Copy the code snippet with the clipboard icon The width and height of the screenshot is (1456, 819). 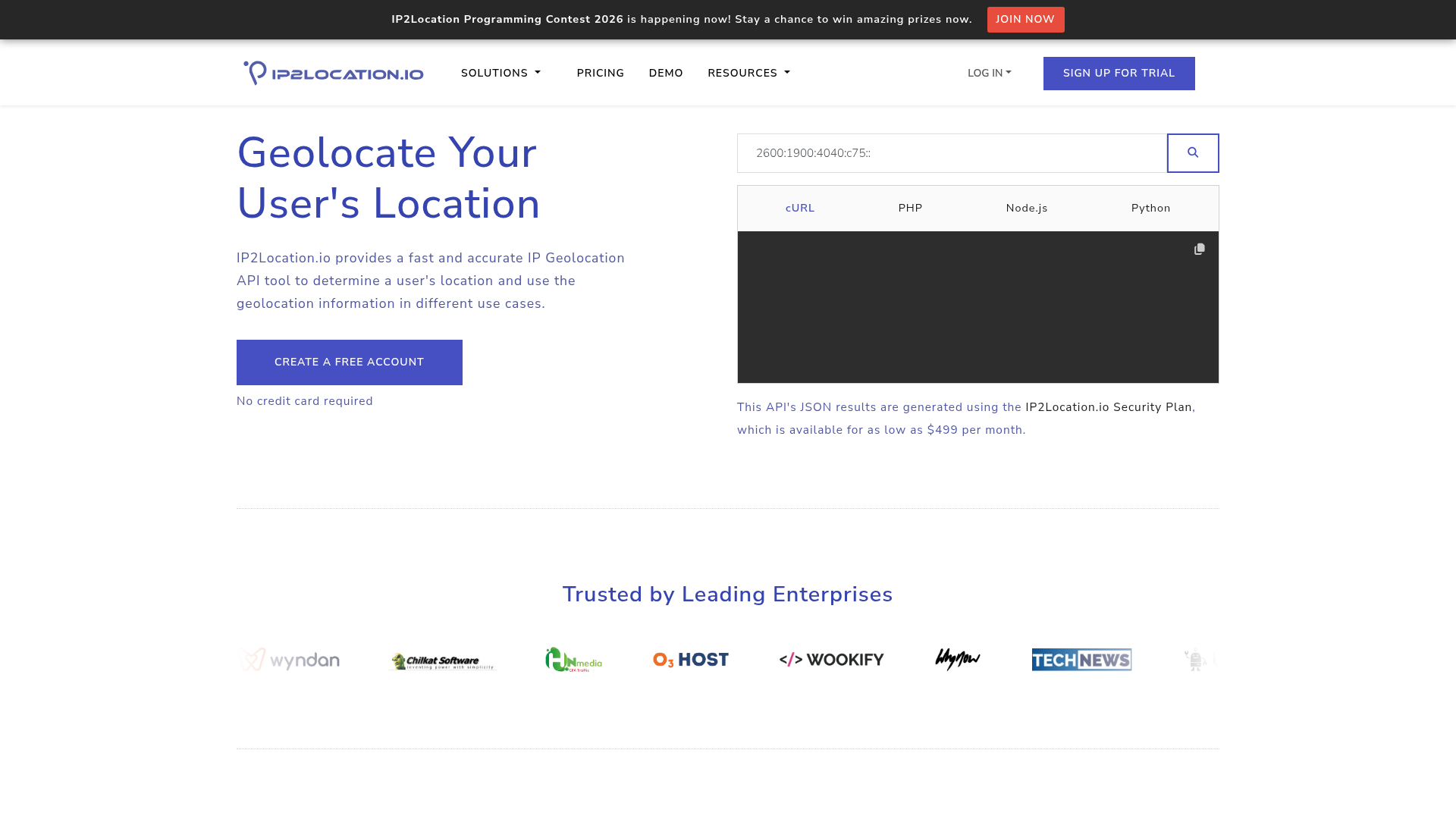1200,249
